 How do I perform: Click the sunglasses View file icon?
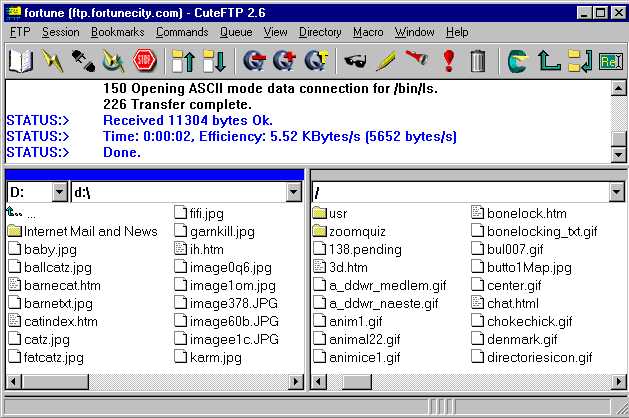(x=355, y=61)
